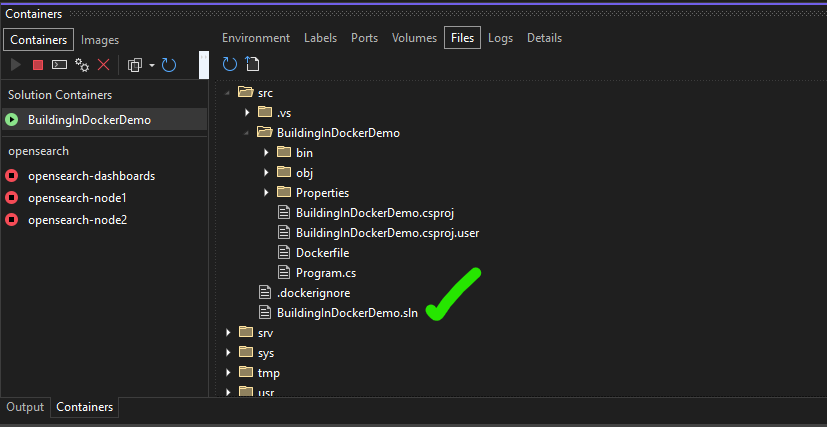Open dropdown arrow next to prune icon

click(152, 65)
